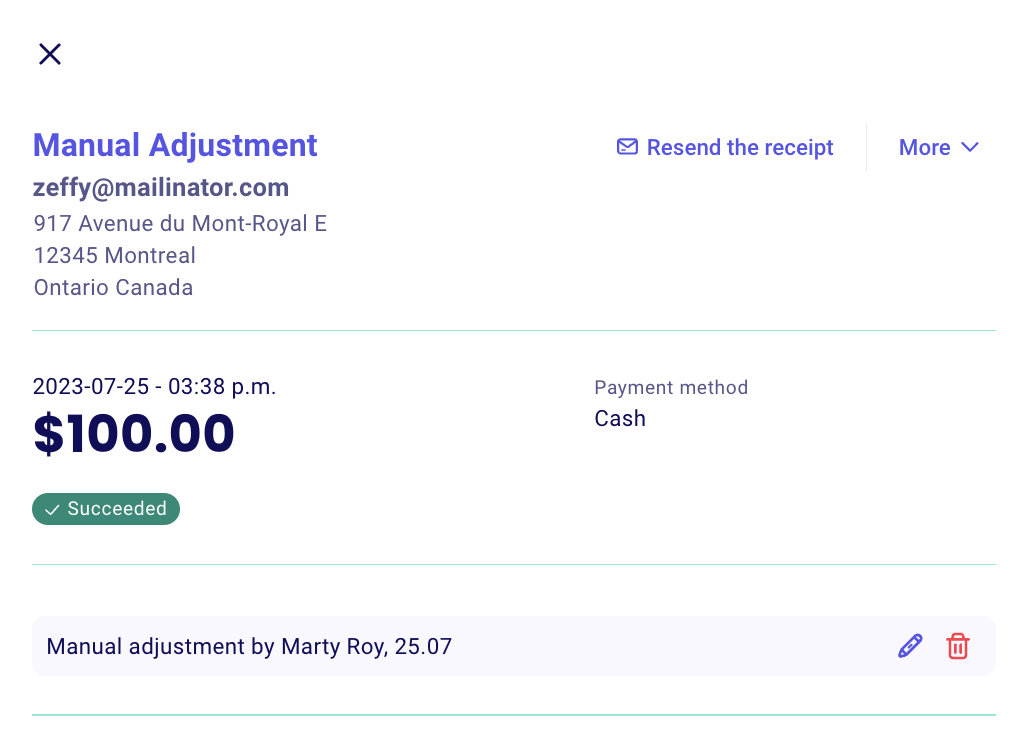Click the Manual adjustment by Marty Roy note
Viewport: 1028px width, 742px height.
pos(249,646)
